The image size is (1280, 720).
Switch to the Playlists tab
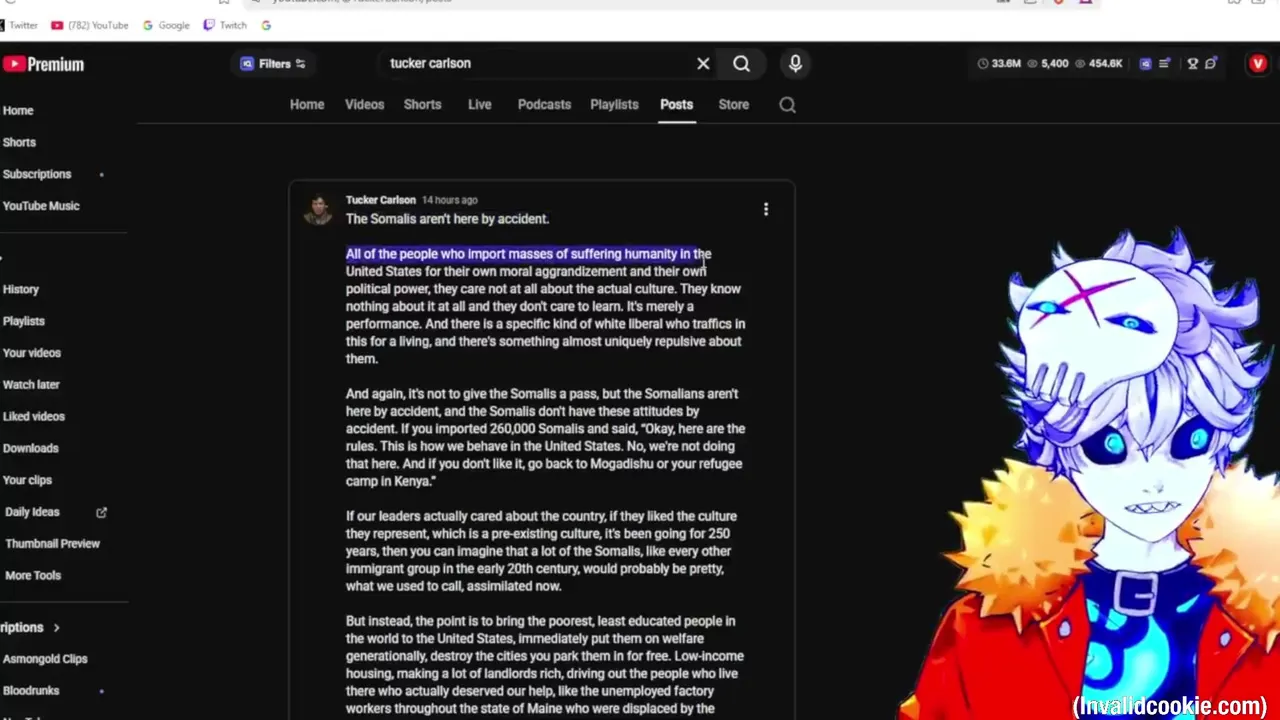click(x=614, y=105)
